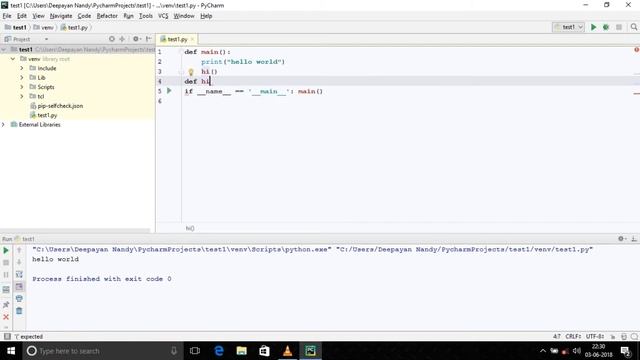Rerun test1 from the Run panel play icon
Image resolution: width=640 pixels, height=360 pixels.
tap(6, 250)
